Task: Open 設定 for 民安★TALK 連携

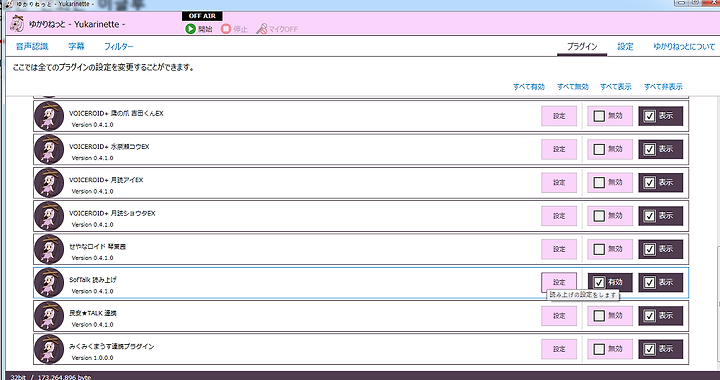Action: click(x=559, y=316)
